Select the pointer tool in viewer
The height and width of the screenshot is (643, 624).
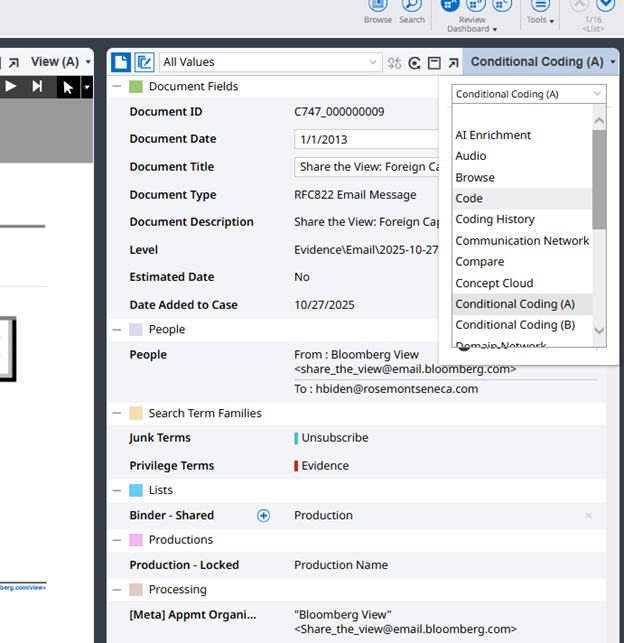coord(68,87)
